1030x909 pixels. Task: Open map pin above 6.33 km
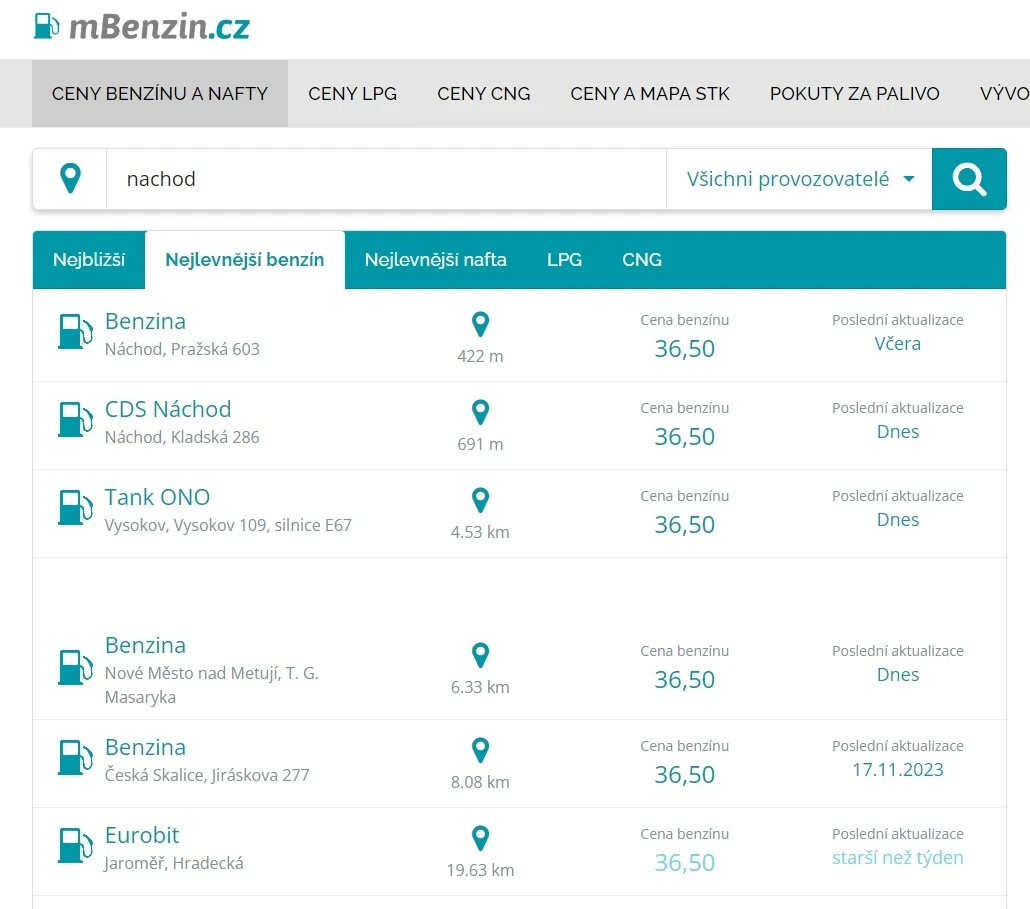tap(480, 655)
